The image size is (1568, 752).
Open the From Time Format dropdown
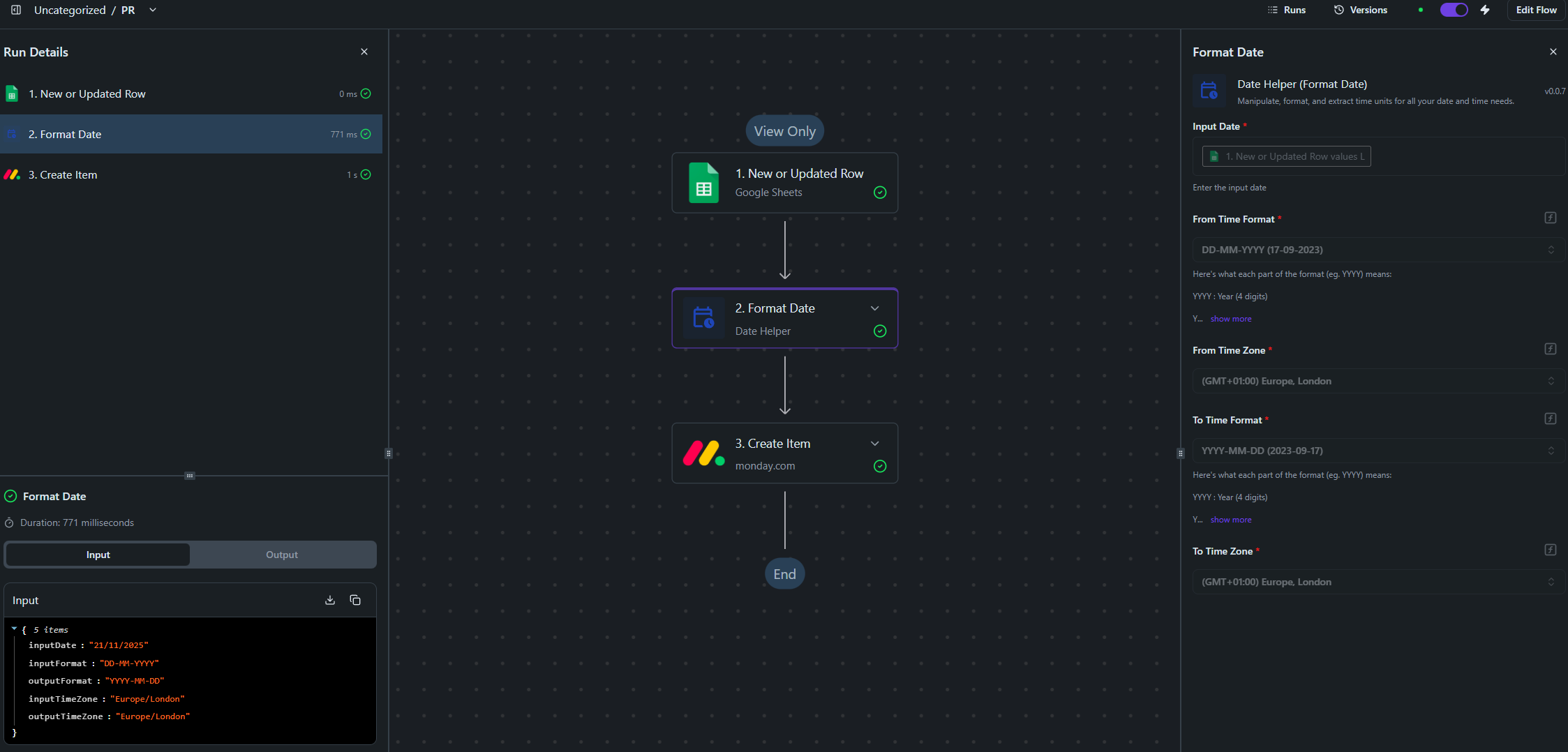(x=1375, y=250)
